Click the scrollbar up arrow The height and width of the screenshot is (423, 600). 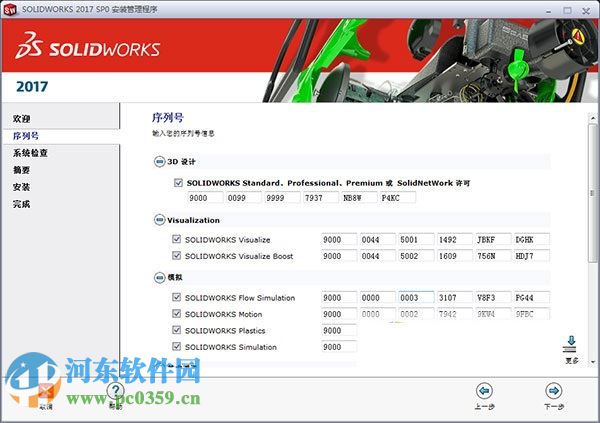[x=593, y=118]
